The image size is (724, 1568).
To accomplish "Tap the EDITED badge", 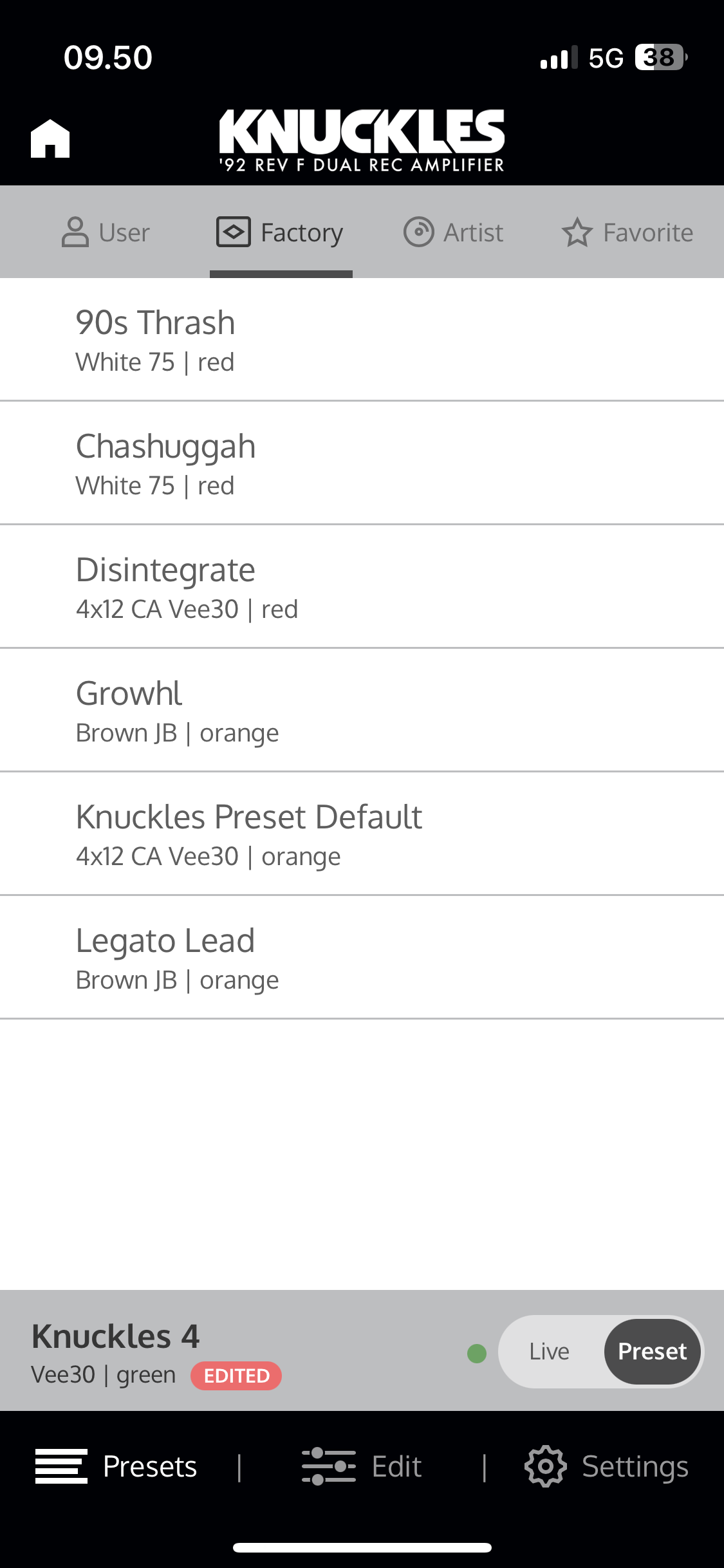I will pos(236,1376).
